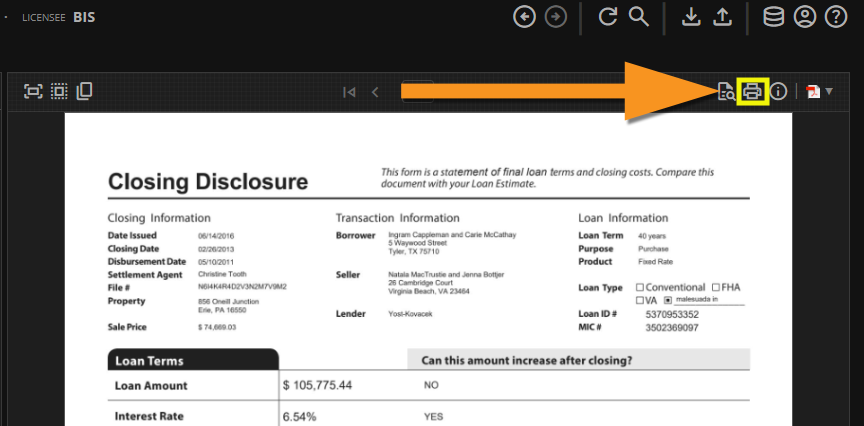
Task: Go to previous page chevron
Action: pyautogui.click(x=375, y=92)
